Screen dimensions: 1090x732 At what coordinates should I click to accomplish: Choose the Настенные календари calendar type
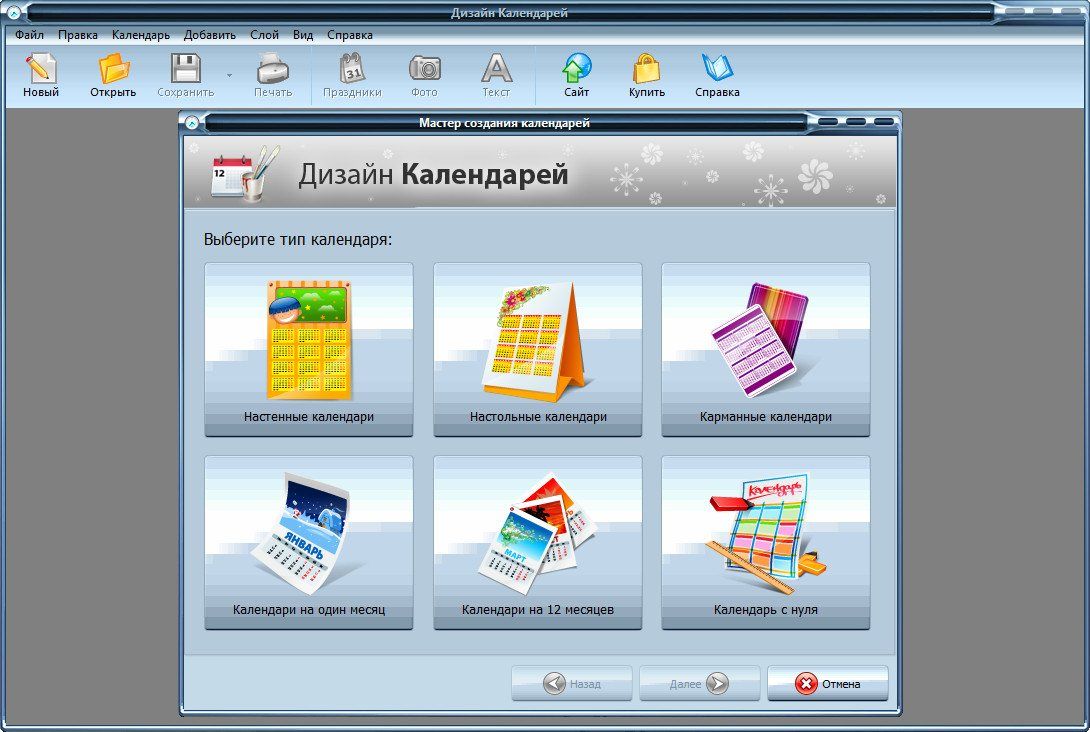click(309, 349)
